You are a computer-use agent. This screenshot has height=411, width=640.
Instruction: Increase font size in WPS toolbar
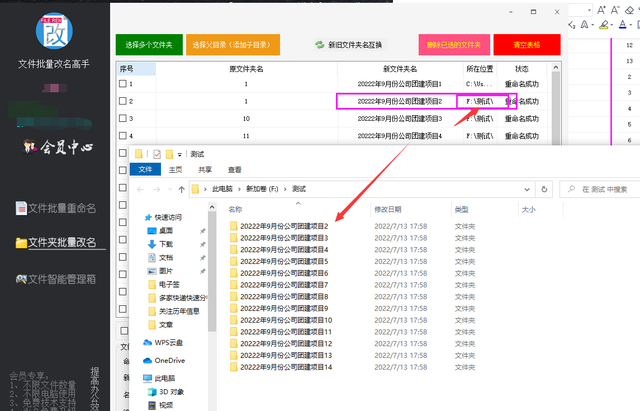(601, 10)
